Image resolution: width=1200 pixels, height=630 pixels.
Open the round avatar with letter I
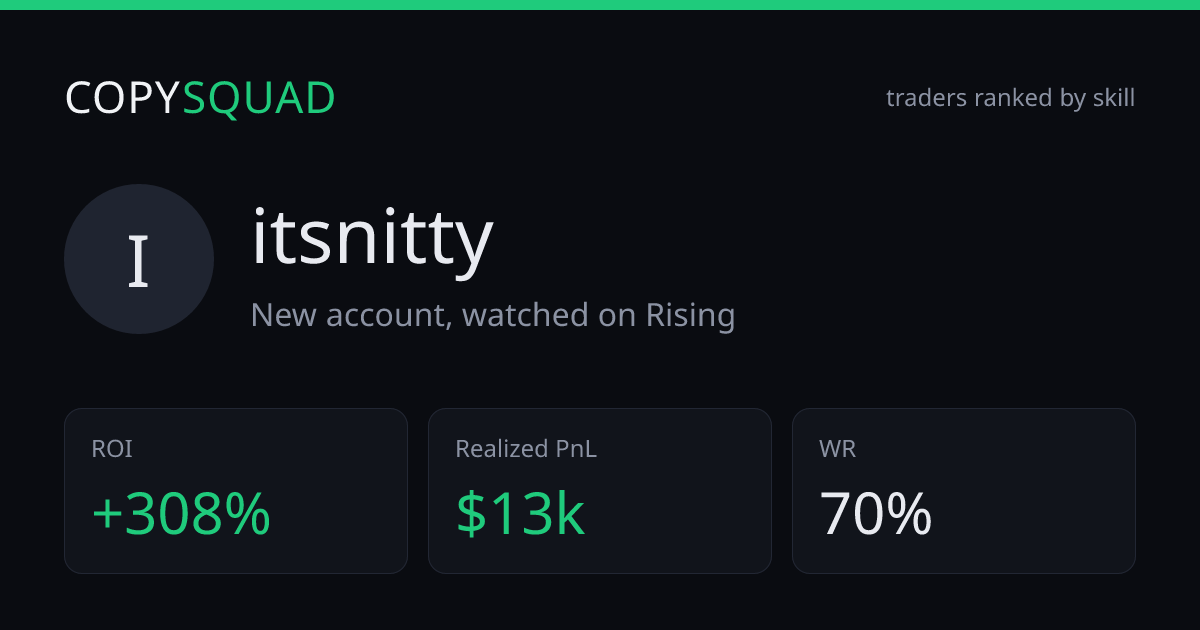click(139, 259)
